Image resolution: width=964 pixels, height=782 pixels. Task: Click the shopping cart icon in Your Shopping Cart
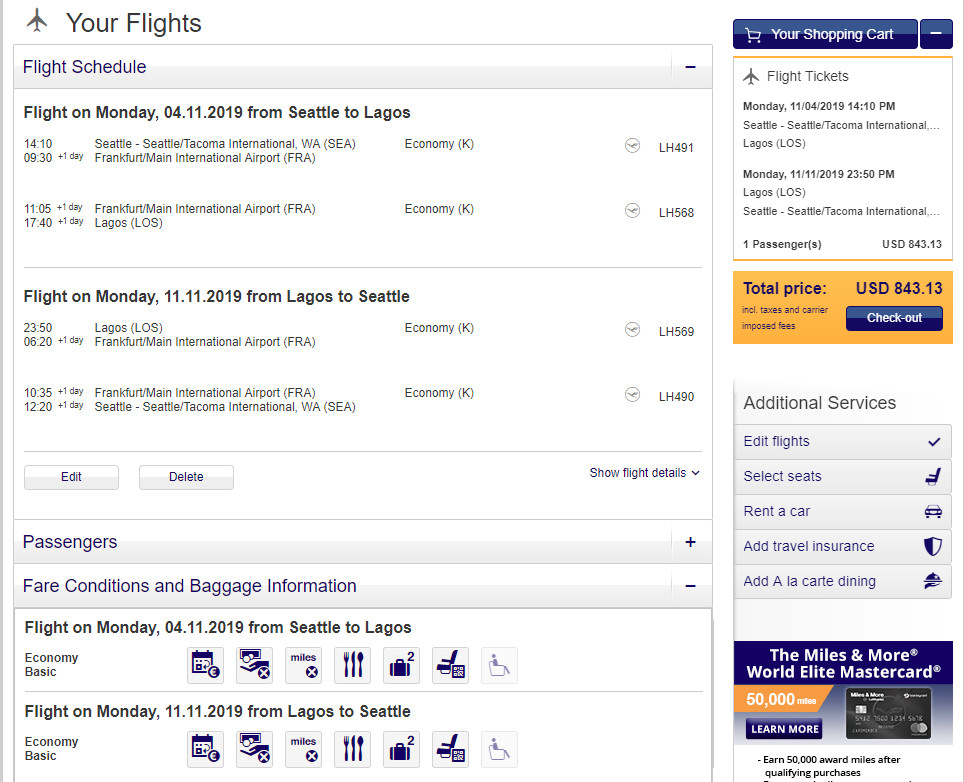pos(753,35)
